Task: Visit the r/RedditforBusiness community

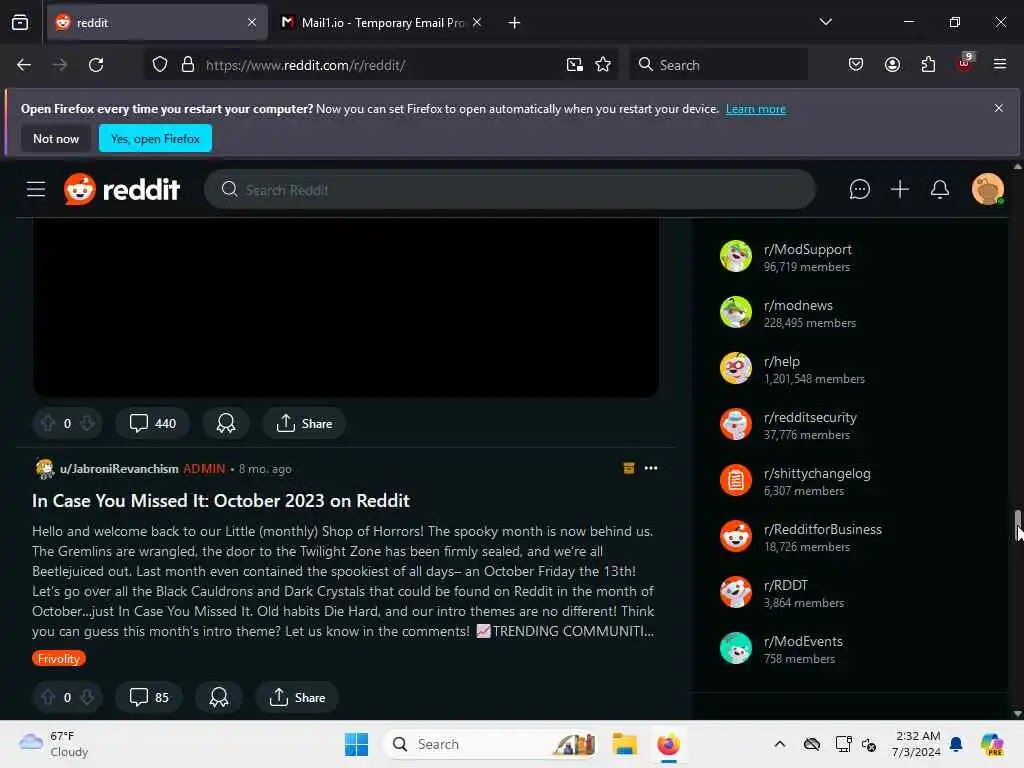Action: coord(822,530)
